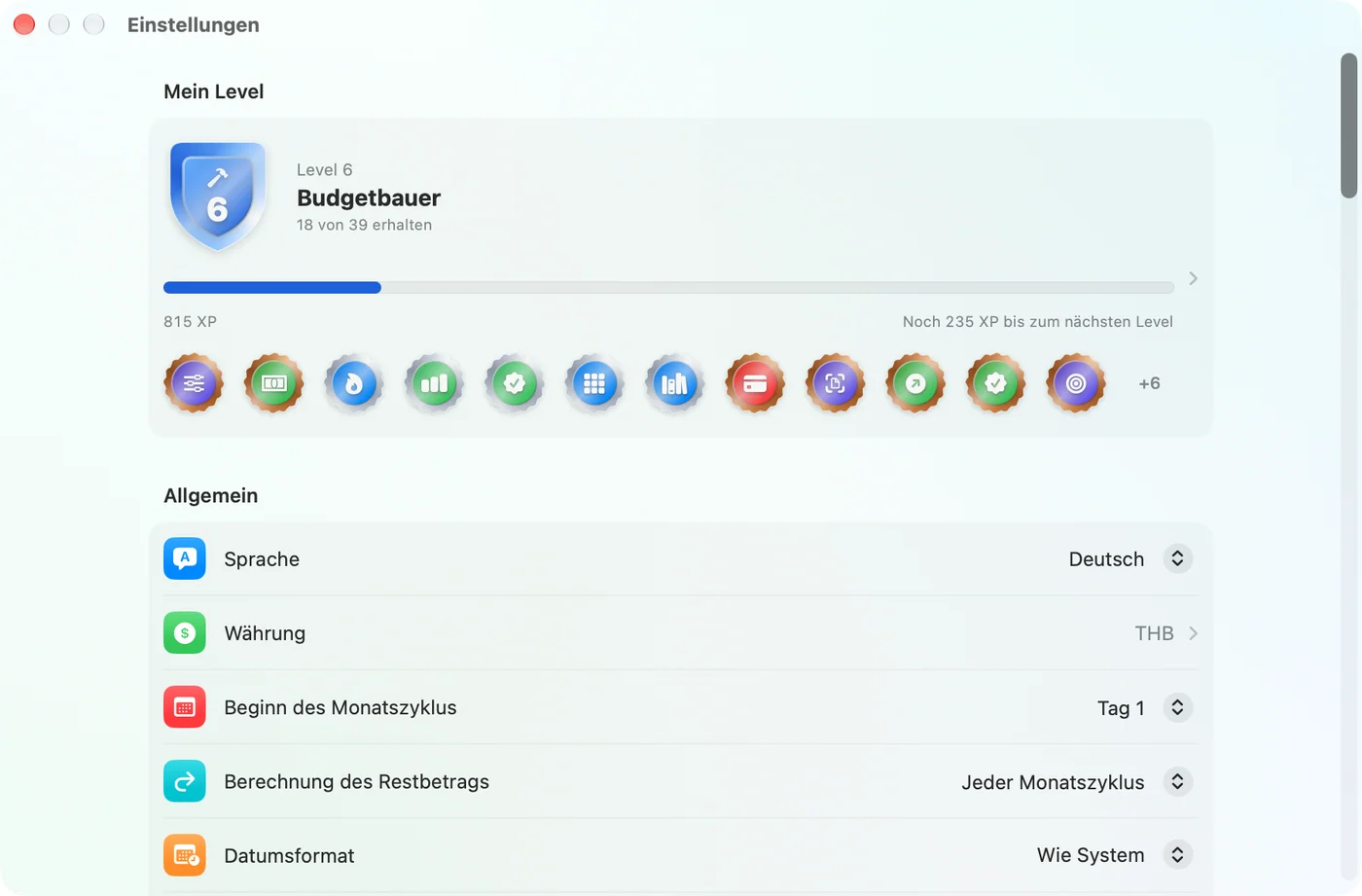Click 'Noch 235 XP bis zum nächsten Level'

click(1038, 322)
